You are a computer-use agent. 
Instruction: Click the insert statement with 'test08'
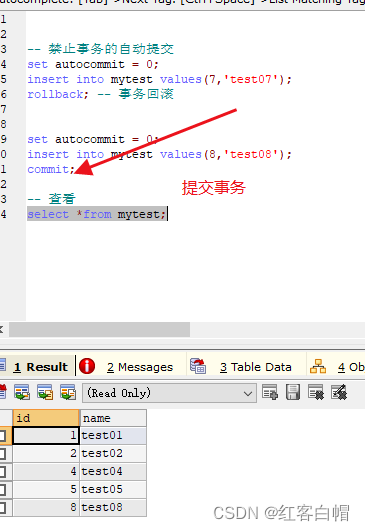click(x=159, y=154)
